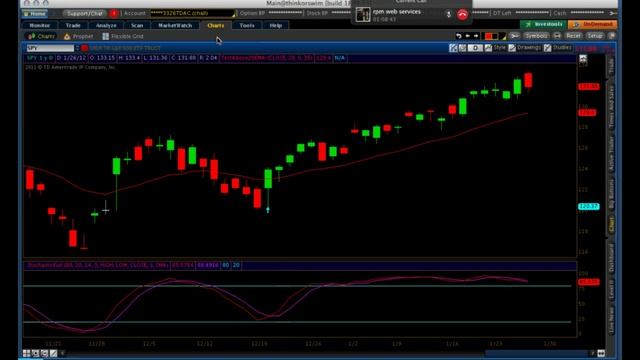
Task: Click the Symbols button
Action: pos(536,36)
